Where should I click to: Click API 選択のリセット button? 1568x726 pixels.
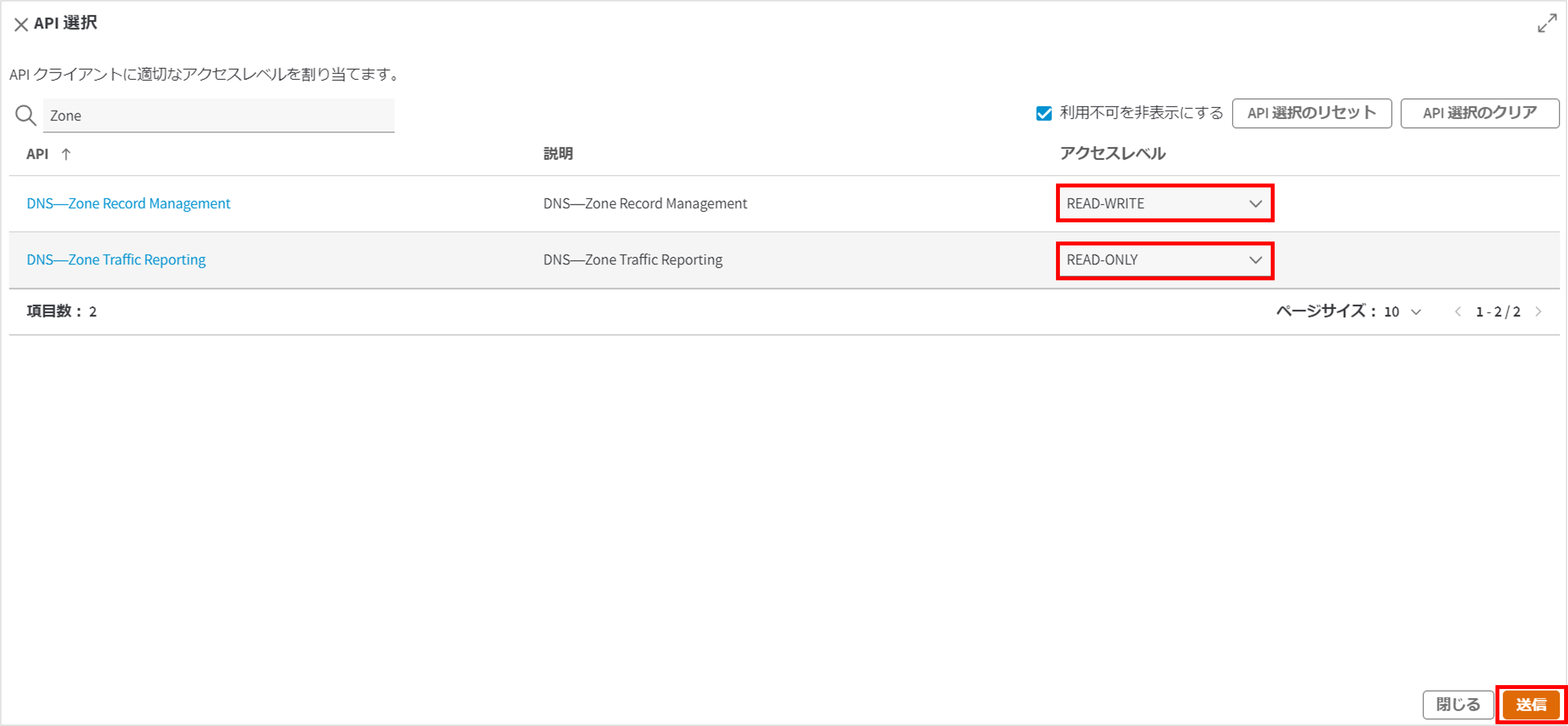coord(1311,113)
